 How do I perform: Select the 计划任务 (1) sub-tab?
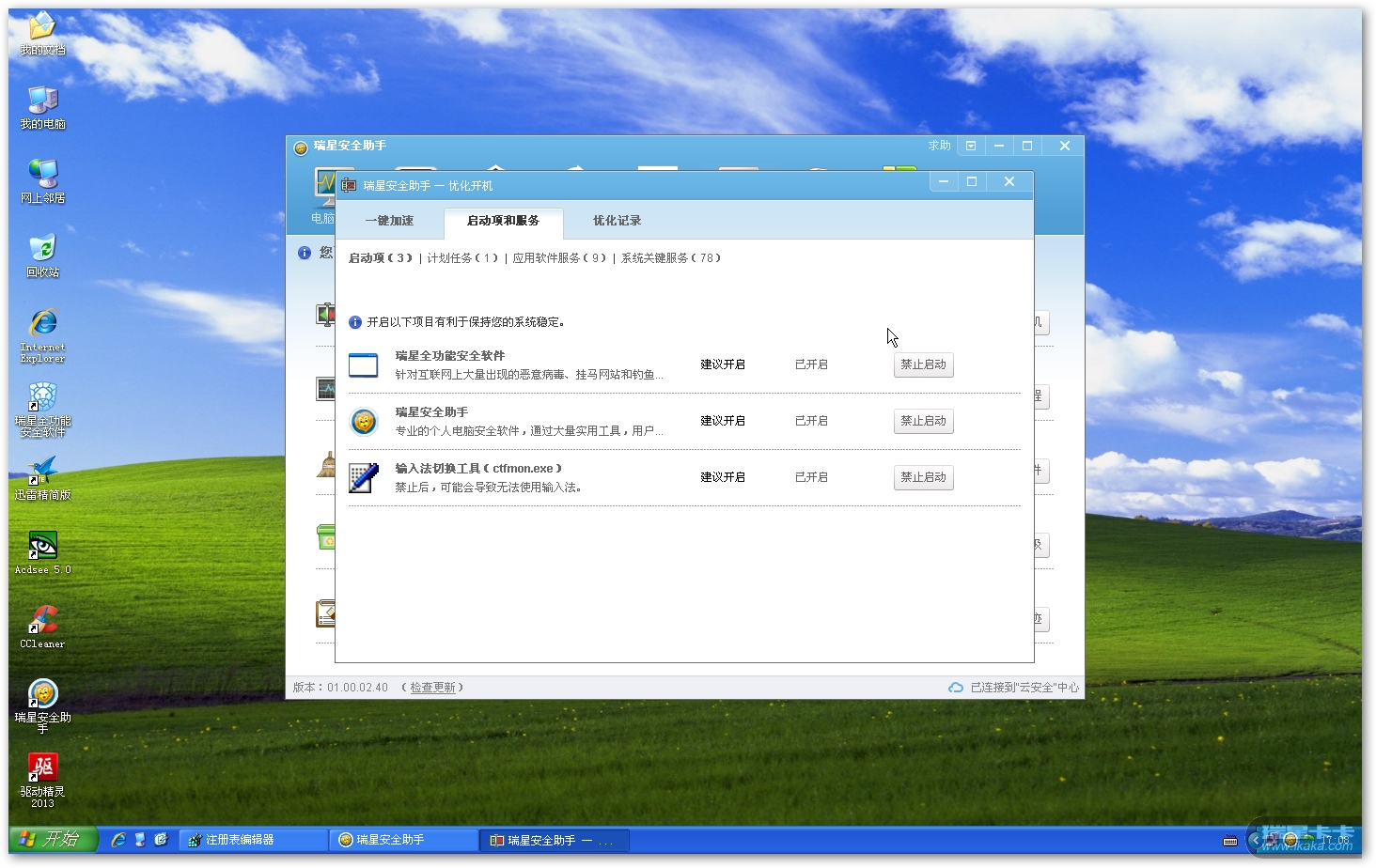(462, 258)
